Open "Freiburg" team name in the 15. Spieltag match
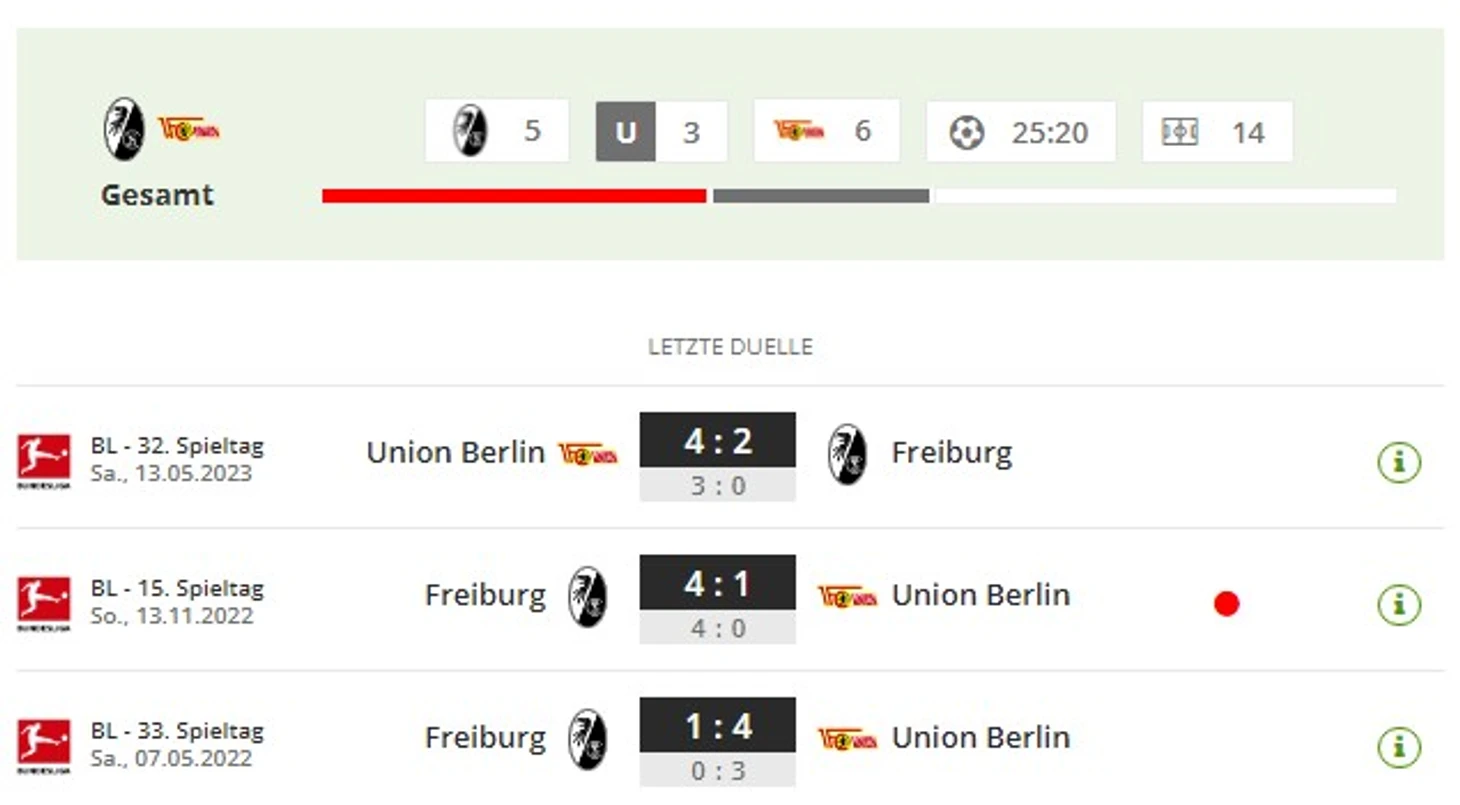Image resolution: width=1460 pixels, height=805 pixels. point(485,596)
